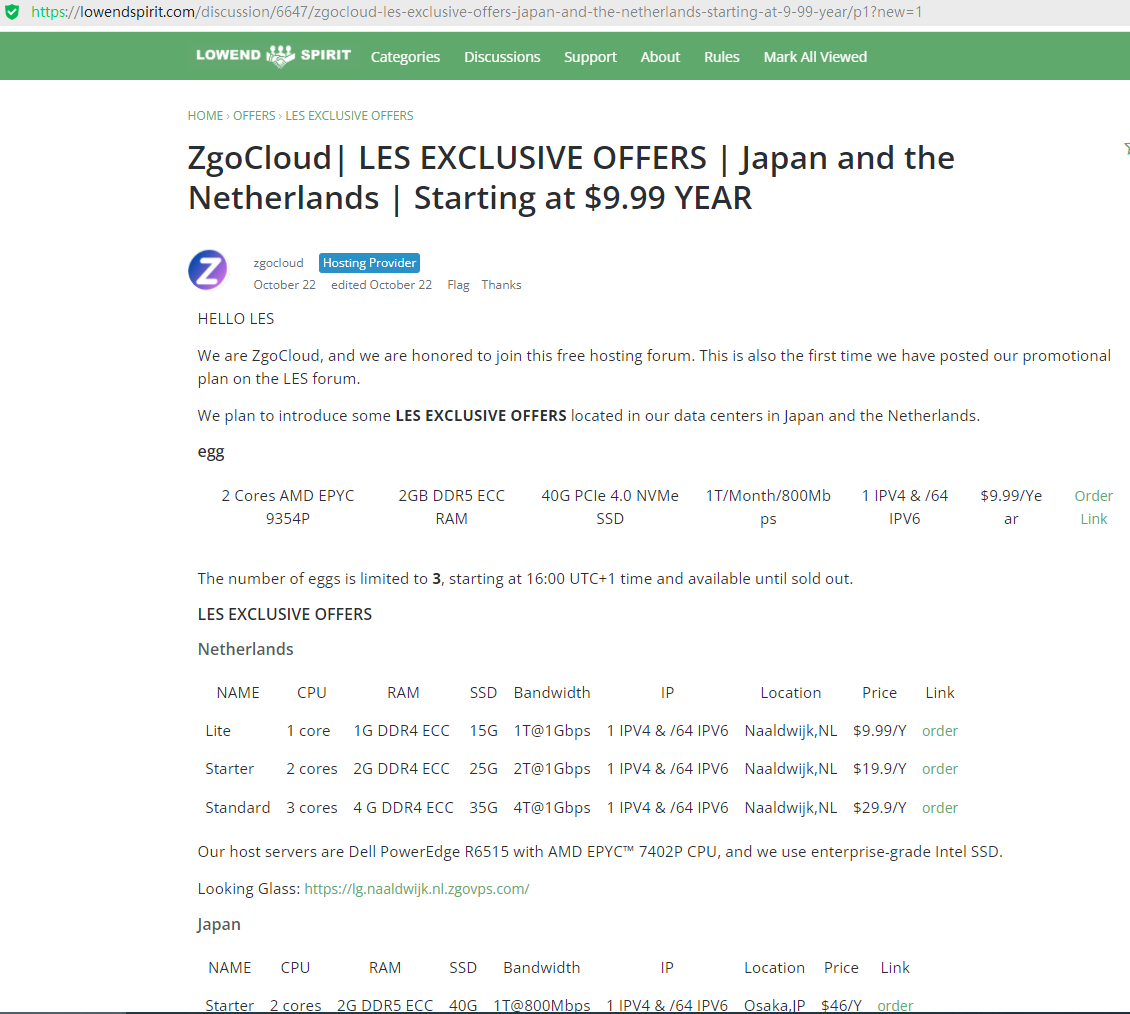Open the zgocloud username profile link
The image size is (1130, 1014).
[278, 263]
